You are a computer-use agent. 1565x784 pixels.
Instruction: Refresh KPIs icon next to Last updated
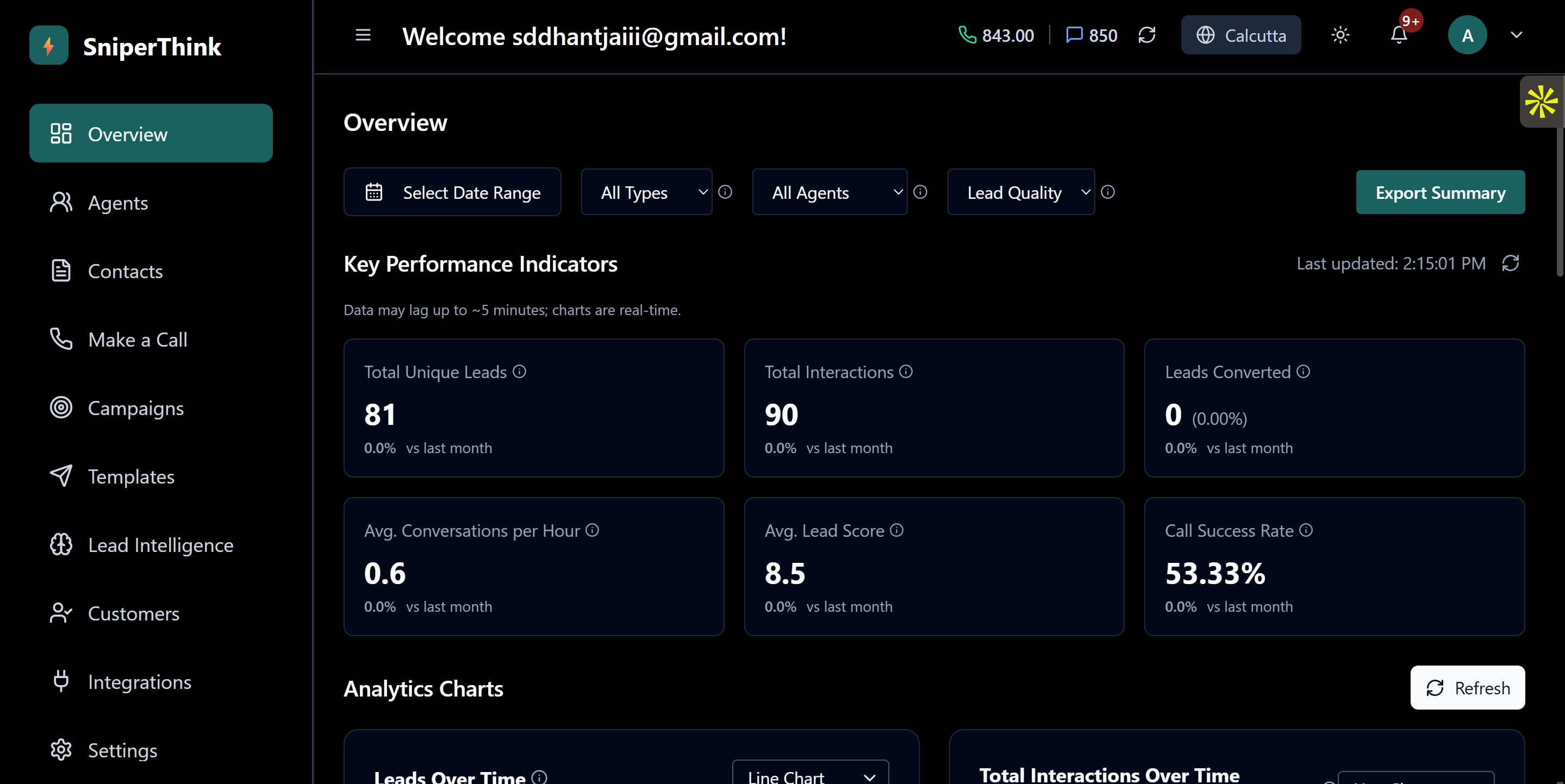click(x=1510, y=263)
